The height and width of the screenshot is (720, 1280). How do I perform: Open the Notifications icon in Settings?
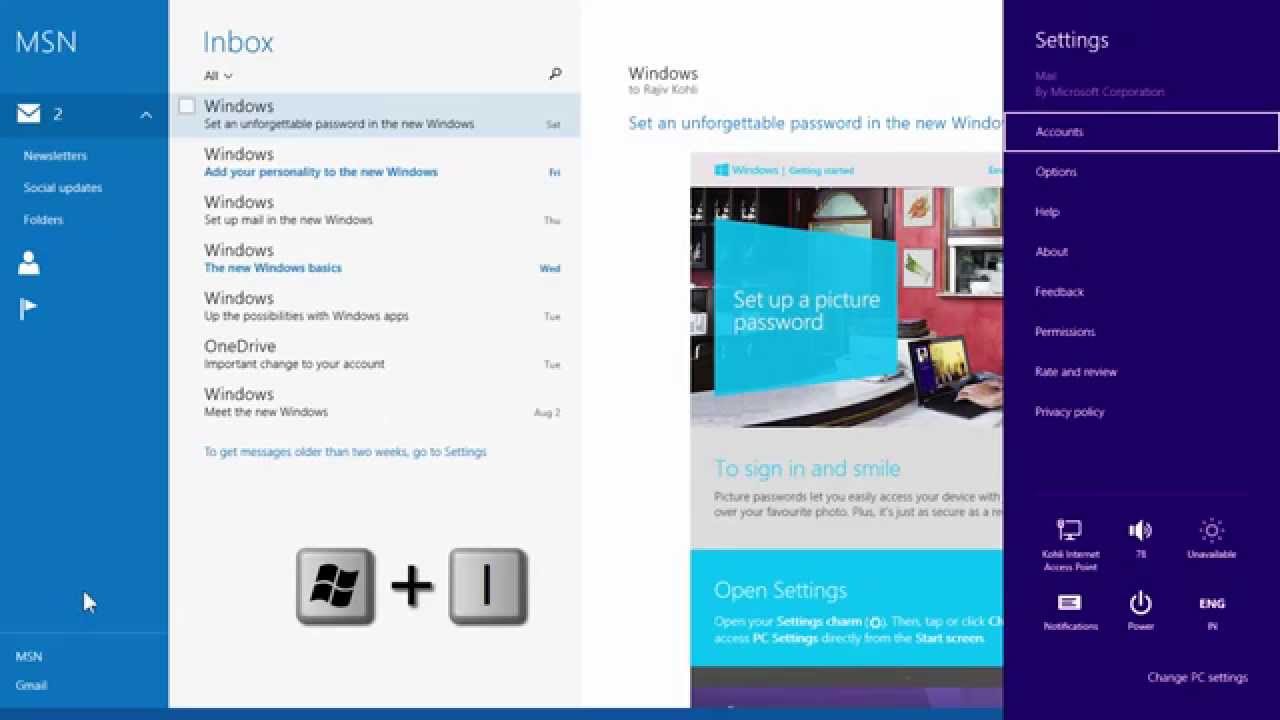(x=1070, y=603)
